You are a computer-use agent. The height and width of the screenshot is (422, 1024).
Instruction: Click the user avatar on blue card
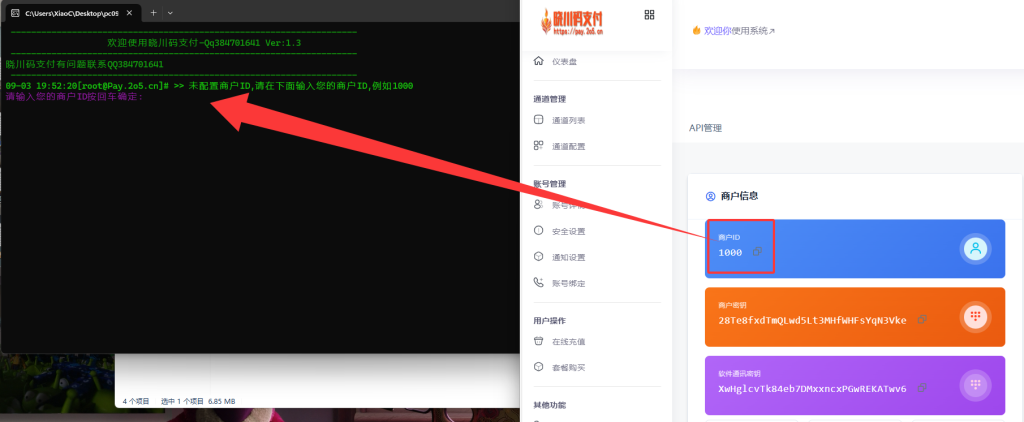(974, 249)
